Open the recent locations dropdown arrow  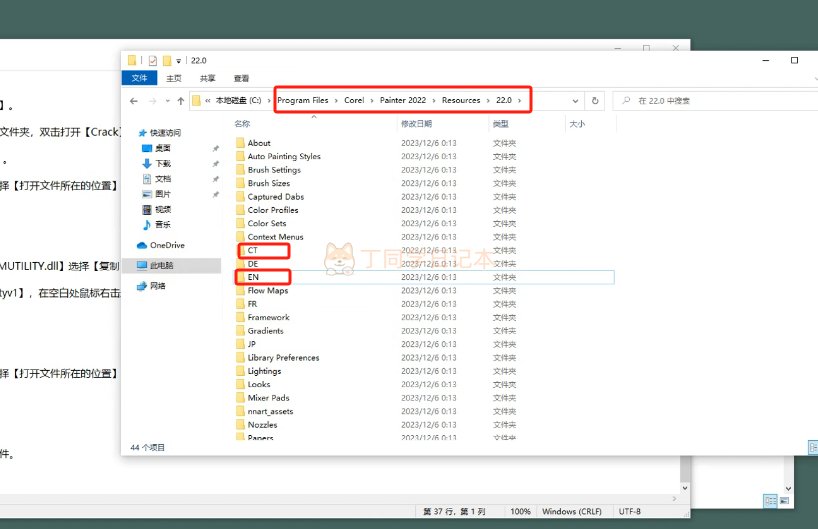(x=166, y=101)
